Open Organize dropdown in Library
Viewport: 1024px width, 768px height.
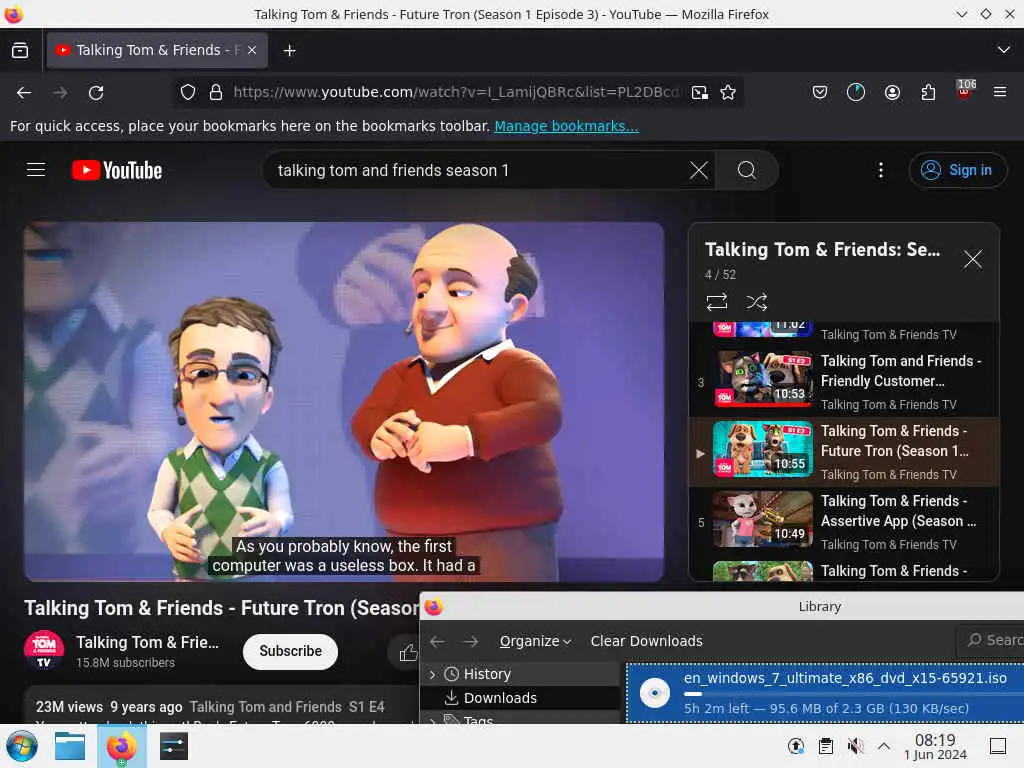[536, 641]
